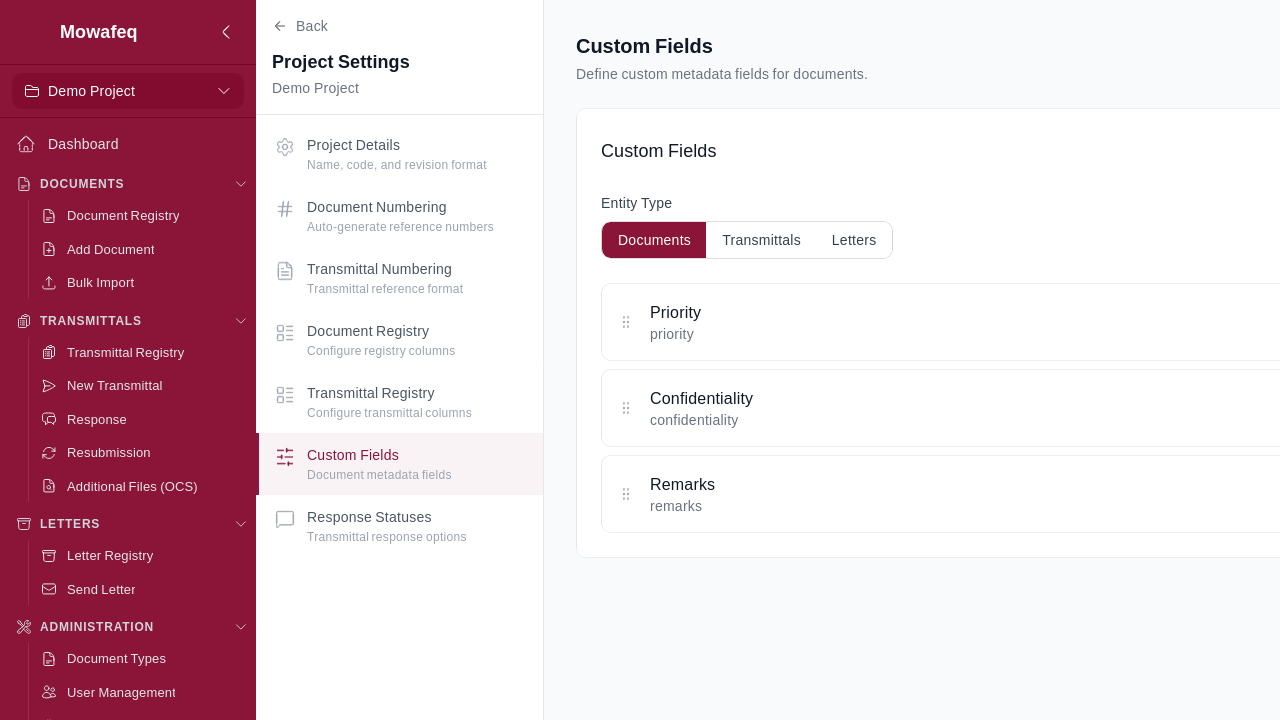Select the Dashboard home icon
Image resolution: width=1280 pixels, height=720 pixels.
[26, 144]
